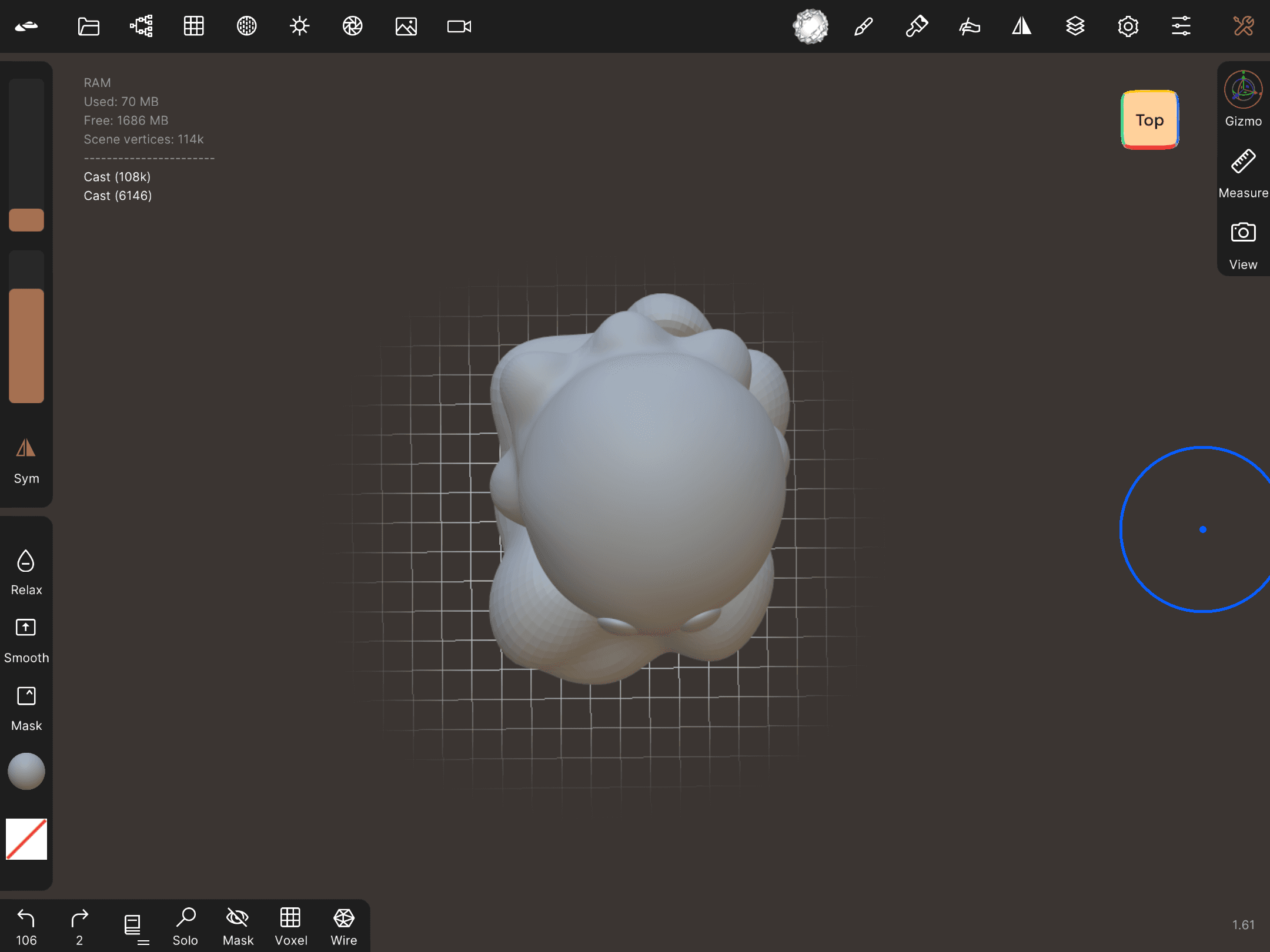Image resolution: width=1270 pixels, height=952 pixels.
Task: Open the Post process aperture menu
Action: click(352, 26)
